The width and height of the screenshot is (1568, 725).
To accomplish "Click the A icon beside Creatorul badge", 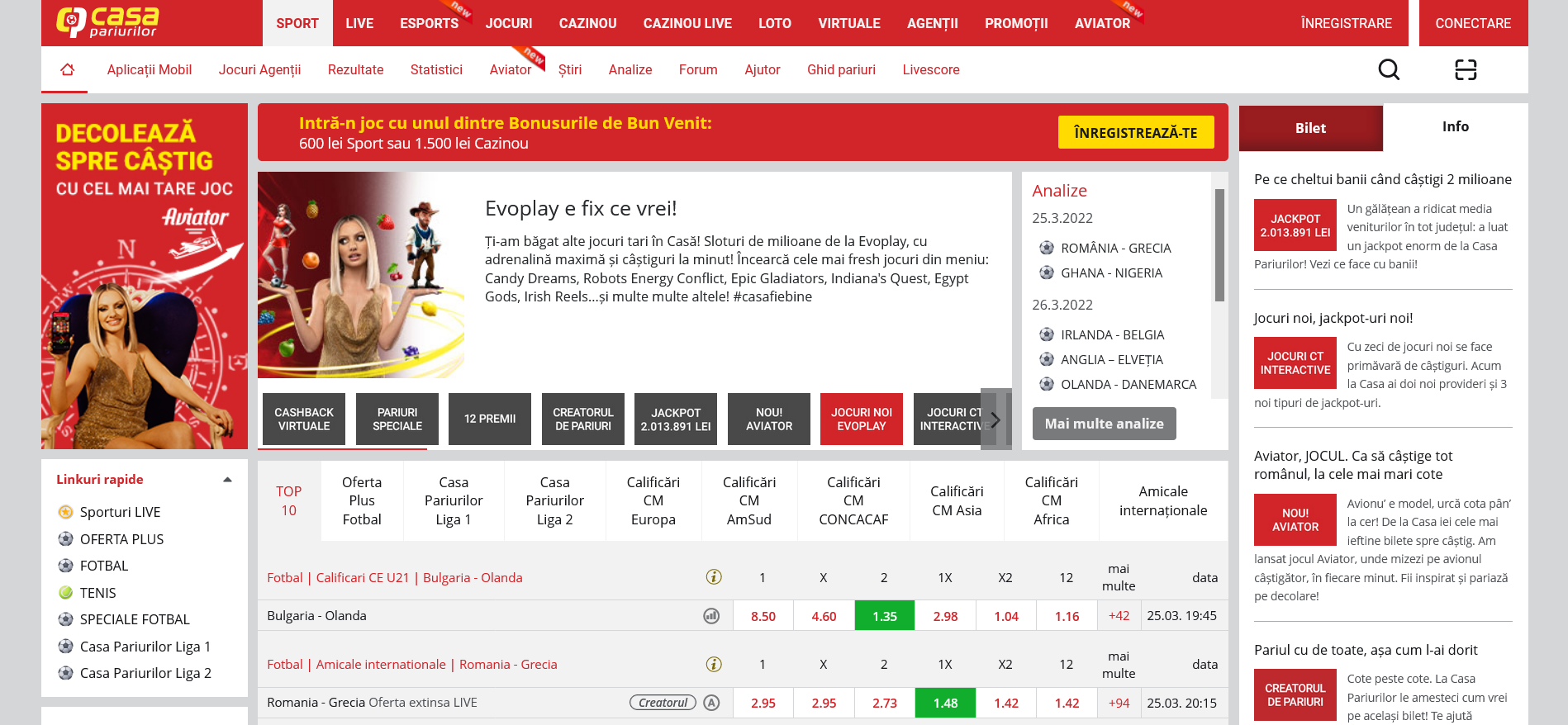I will pos(711,703).
